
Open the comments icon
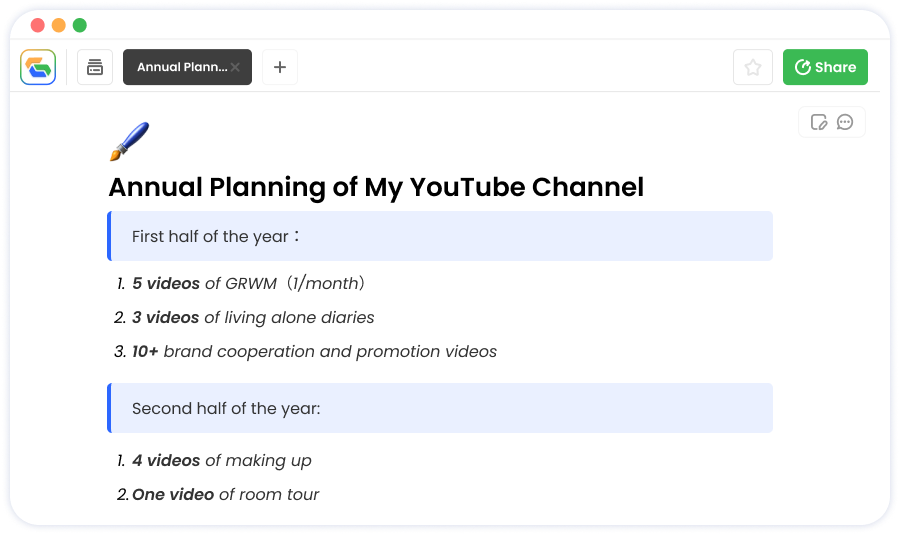[x=845, y=122]
